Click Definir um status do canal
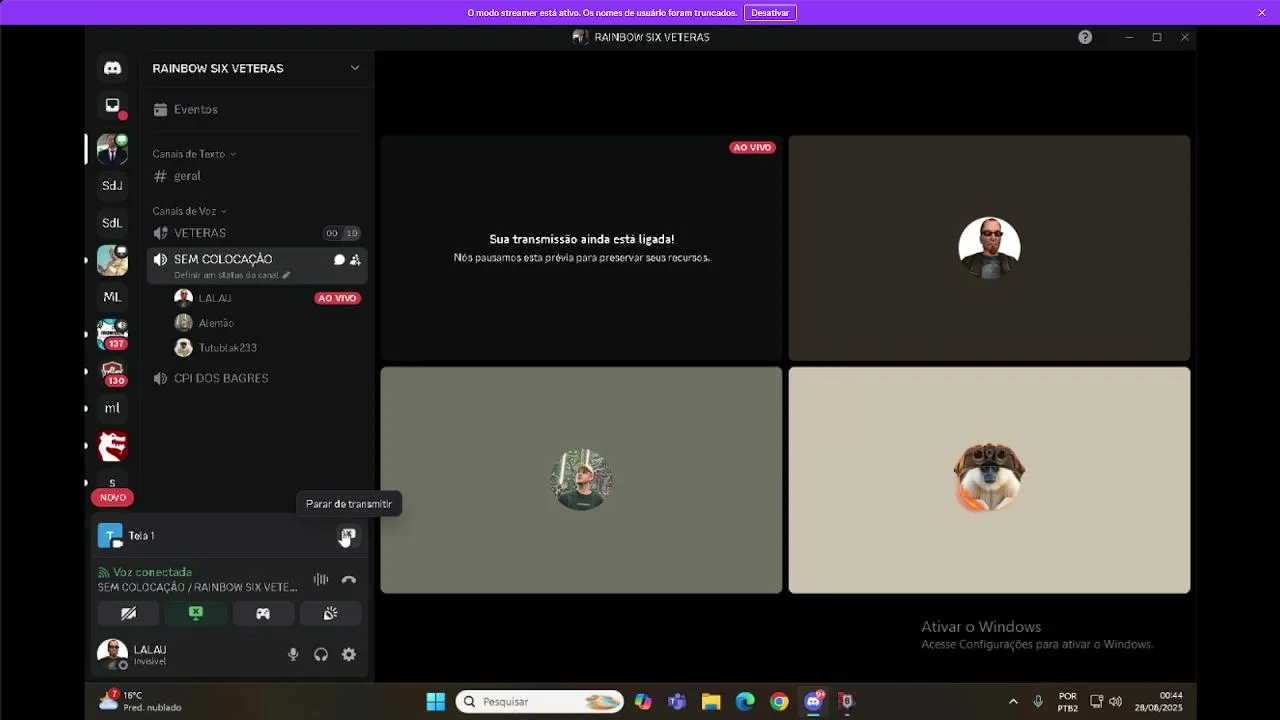Viewport: 1280px width, 720px height. 232,275
